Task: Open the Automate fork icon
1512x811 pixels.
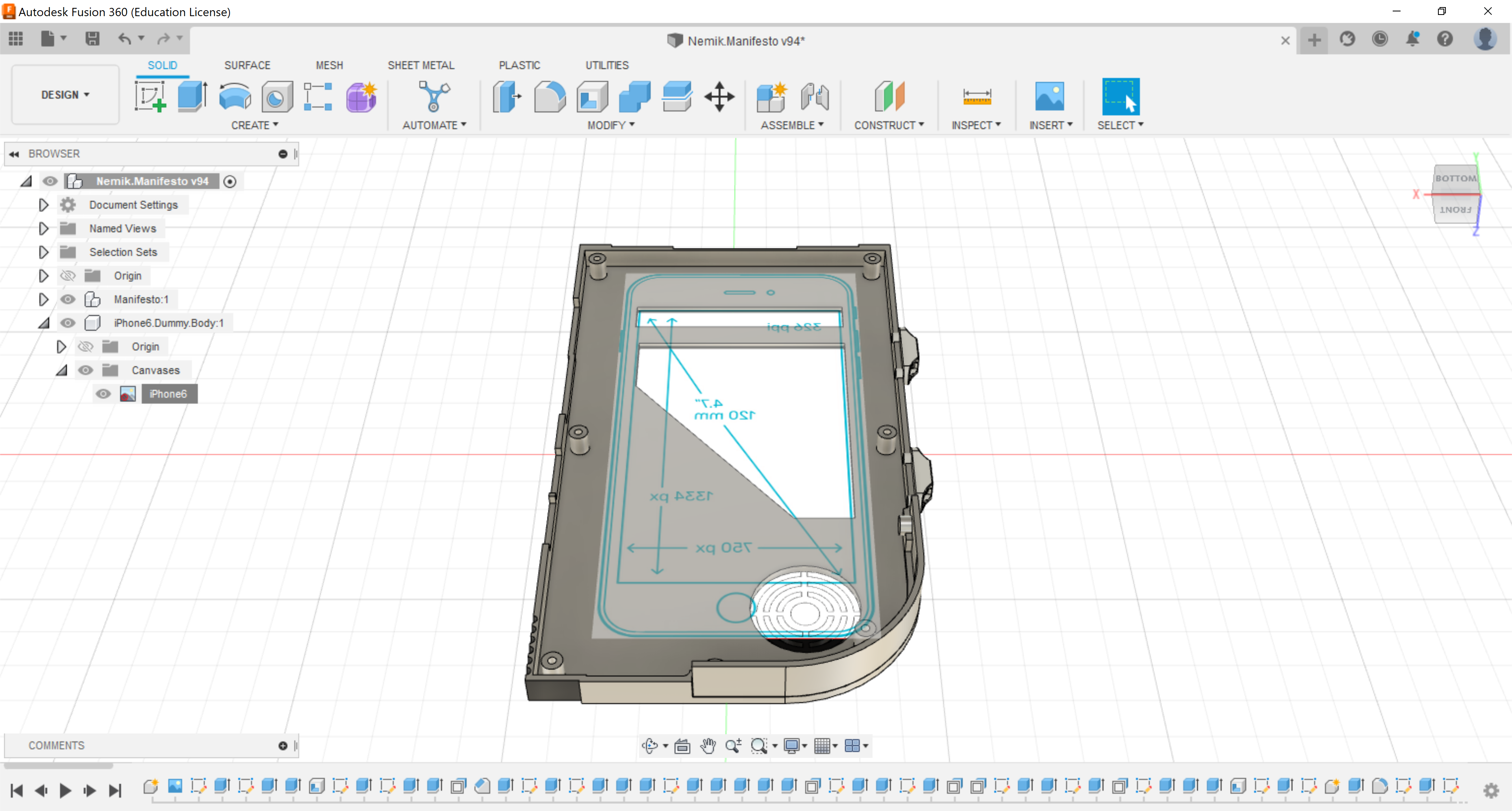Action: pyautogui.click(x=434, y=97)
